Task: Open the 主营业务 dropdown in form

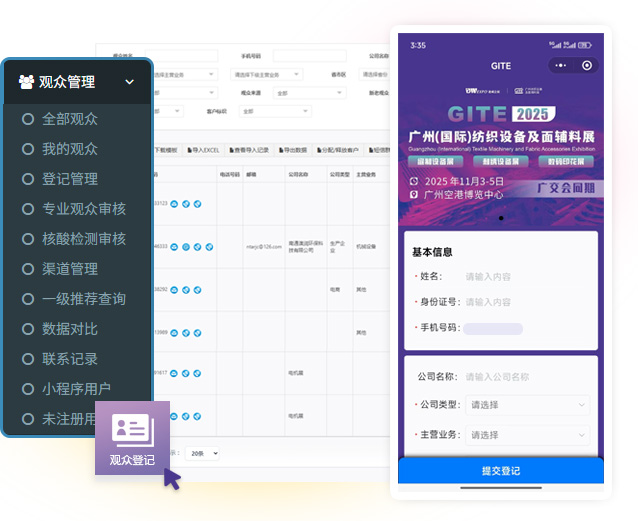Action: coord(527,435)
